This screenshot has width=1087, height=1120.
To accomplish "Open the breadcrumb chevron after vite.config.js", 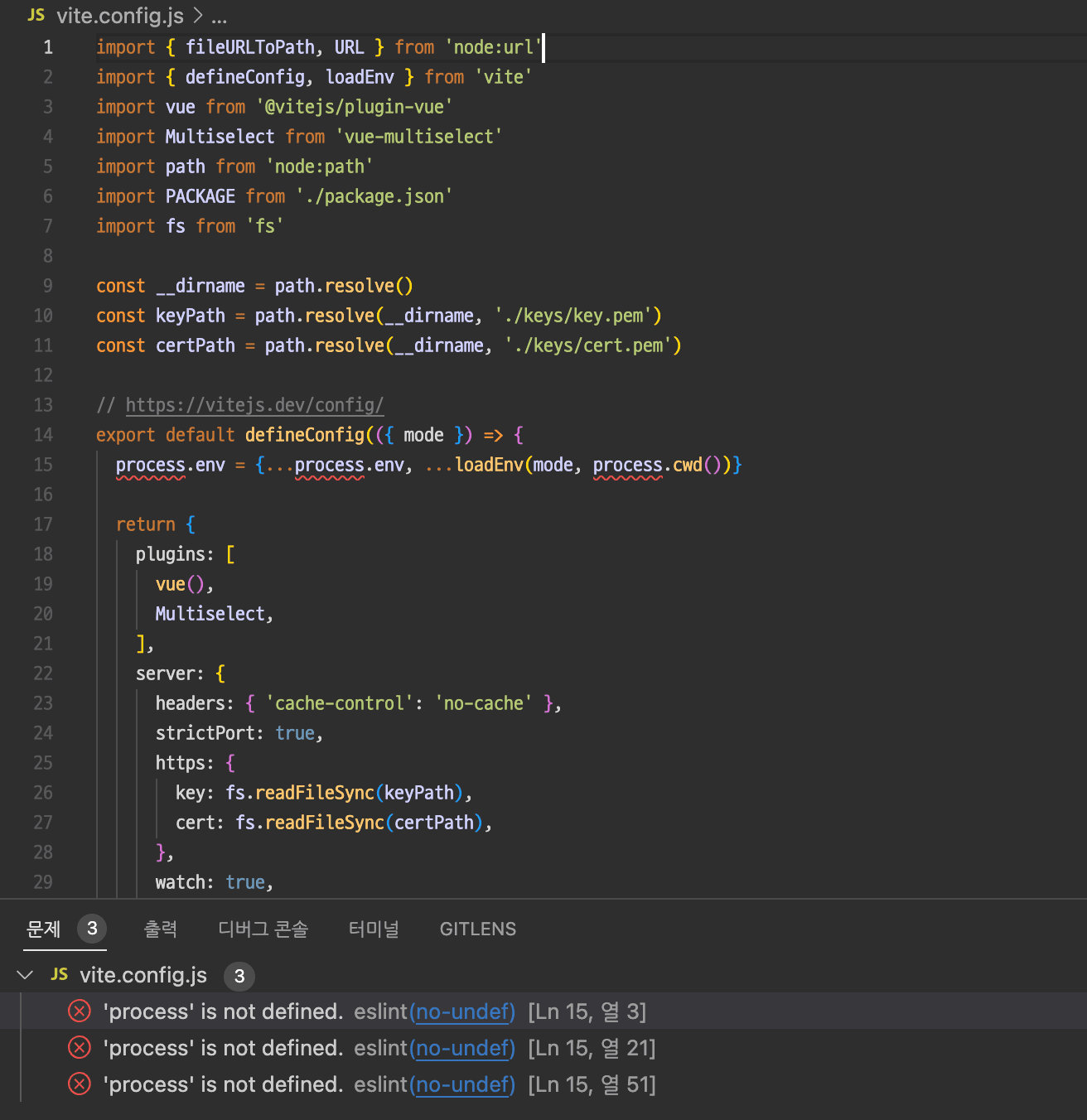I will coord(198,16).
